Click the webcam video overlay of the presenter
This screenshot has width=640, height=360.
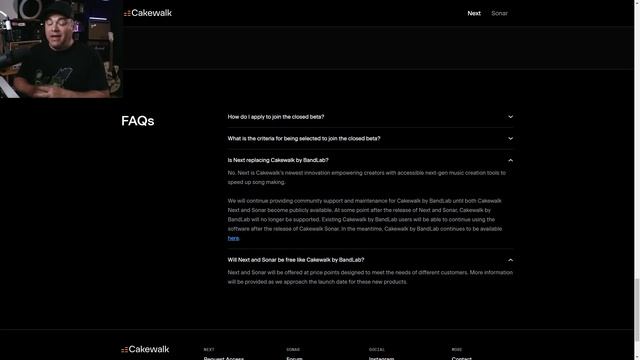(61, 49)
